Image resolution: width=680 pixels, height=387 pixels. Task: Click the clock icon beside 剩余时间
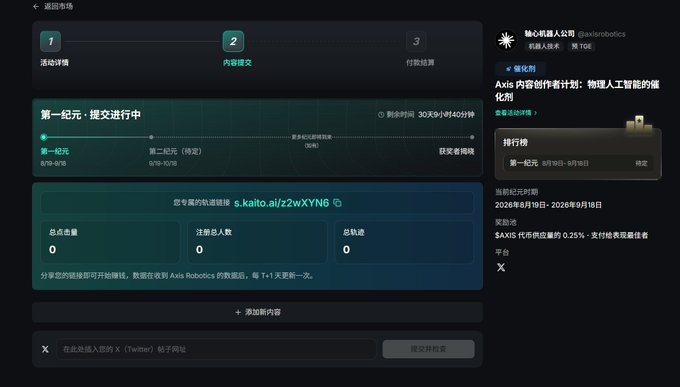[381, 115]
